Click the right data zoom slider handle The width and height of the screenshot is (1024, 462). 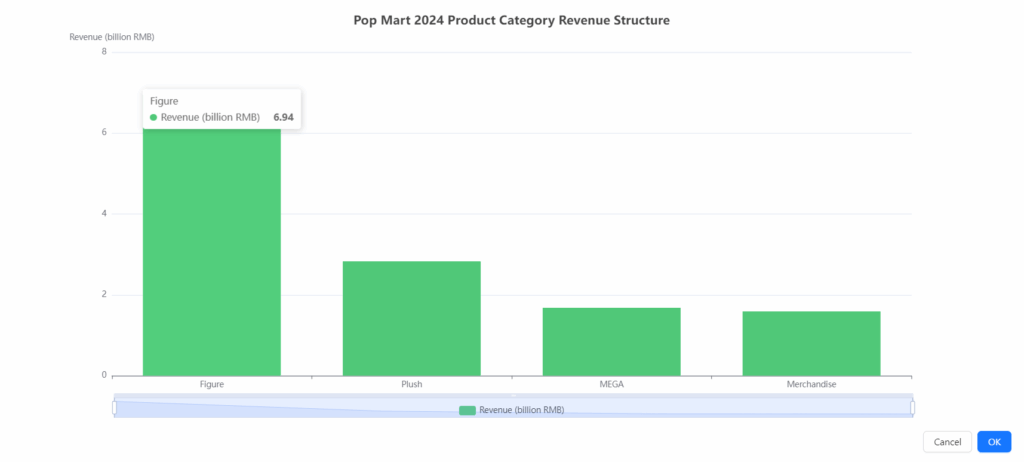pyautogui.click(x=912, y=407)
